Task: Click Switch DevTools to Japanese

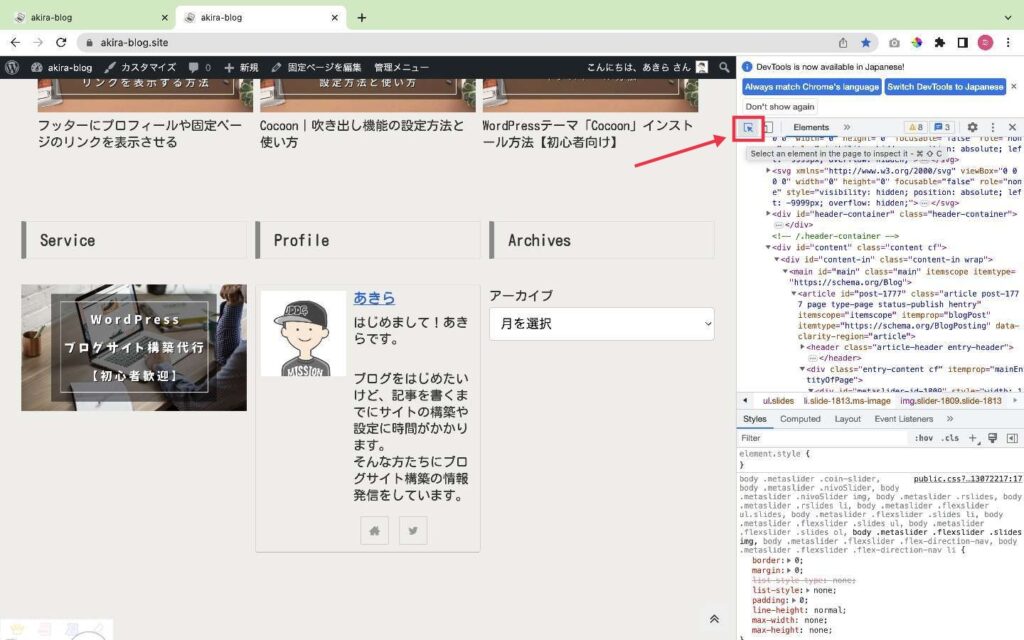Action: coord(945,87)
